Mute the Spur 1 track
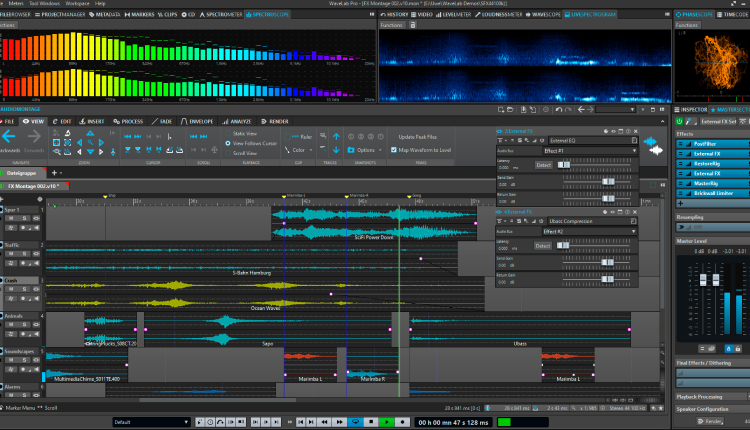Screen dimensions: 750x430 (x=11, y=218)
